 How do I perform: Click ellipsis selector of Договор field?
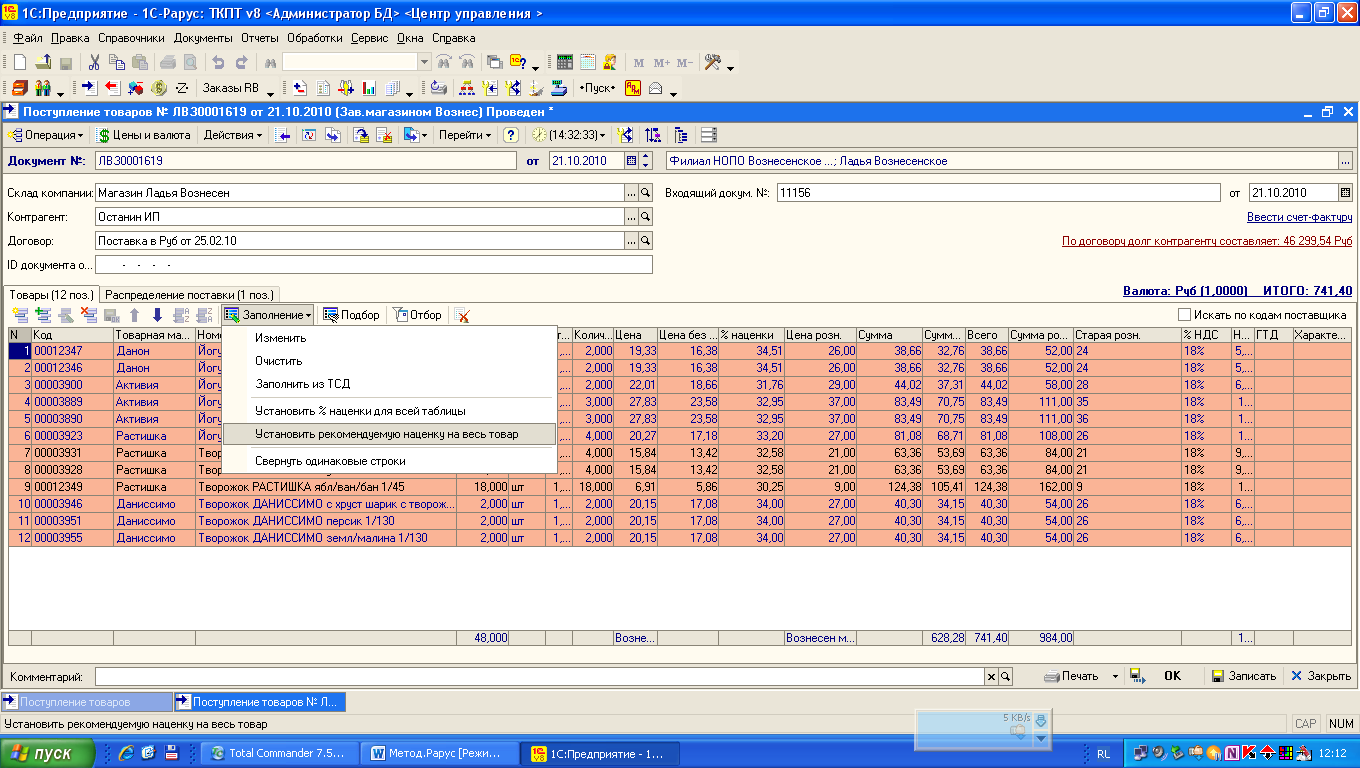click(x=631, y=241)
